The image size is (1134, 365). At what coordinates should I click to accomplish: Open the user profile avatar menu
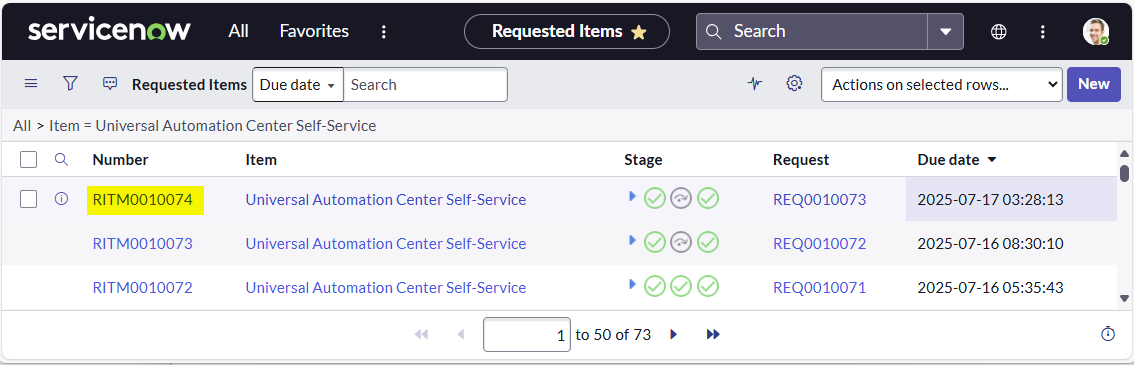pos(1096,31)
